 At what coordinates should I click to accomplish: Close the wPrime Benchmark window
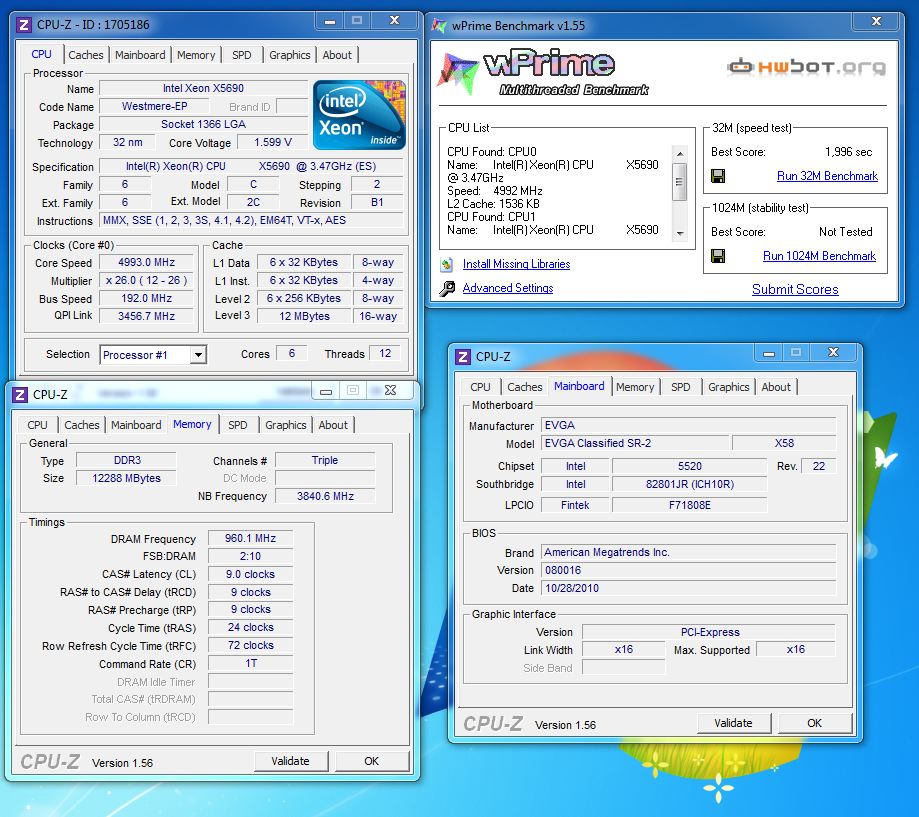(x=876, y=22)
